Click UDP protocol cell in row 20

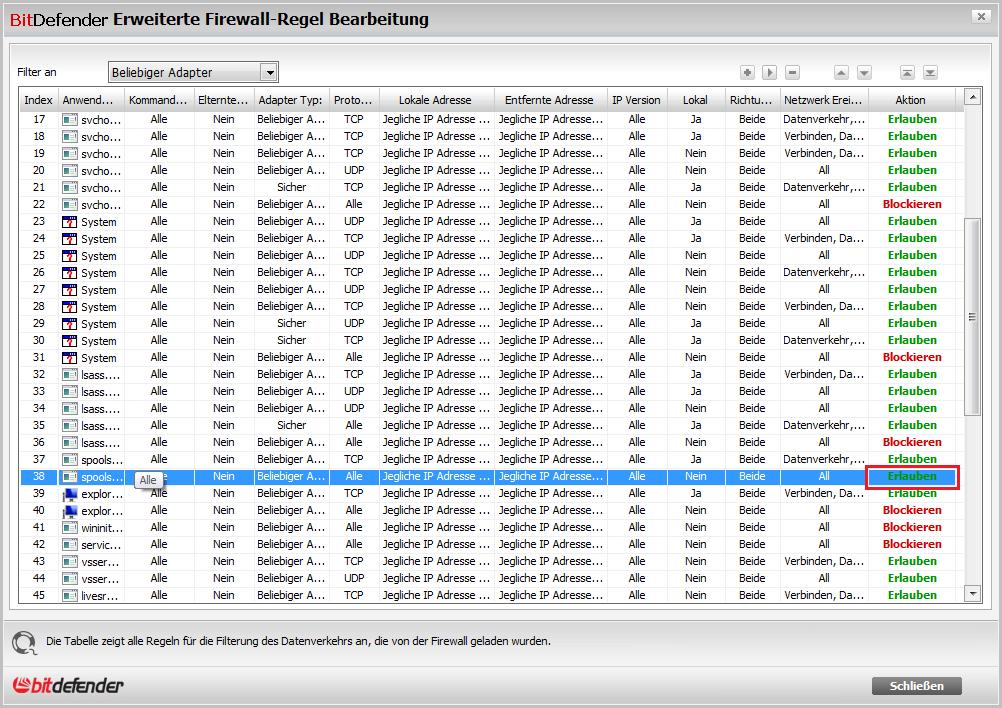point(354,171)
